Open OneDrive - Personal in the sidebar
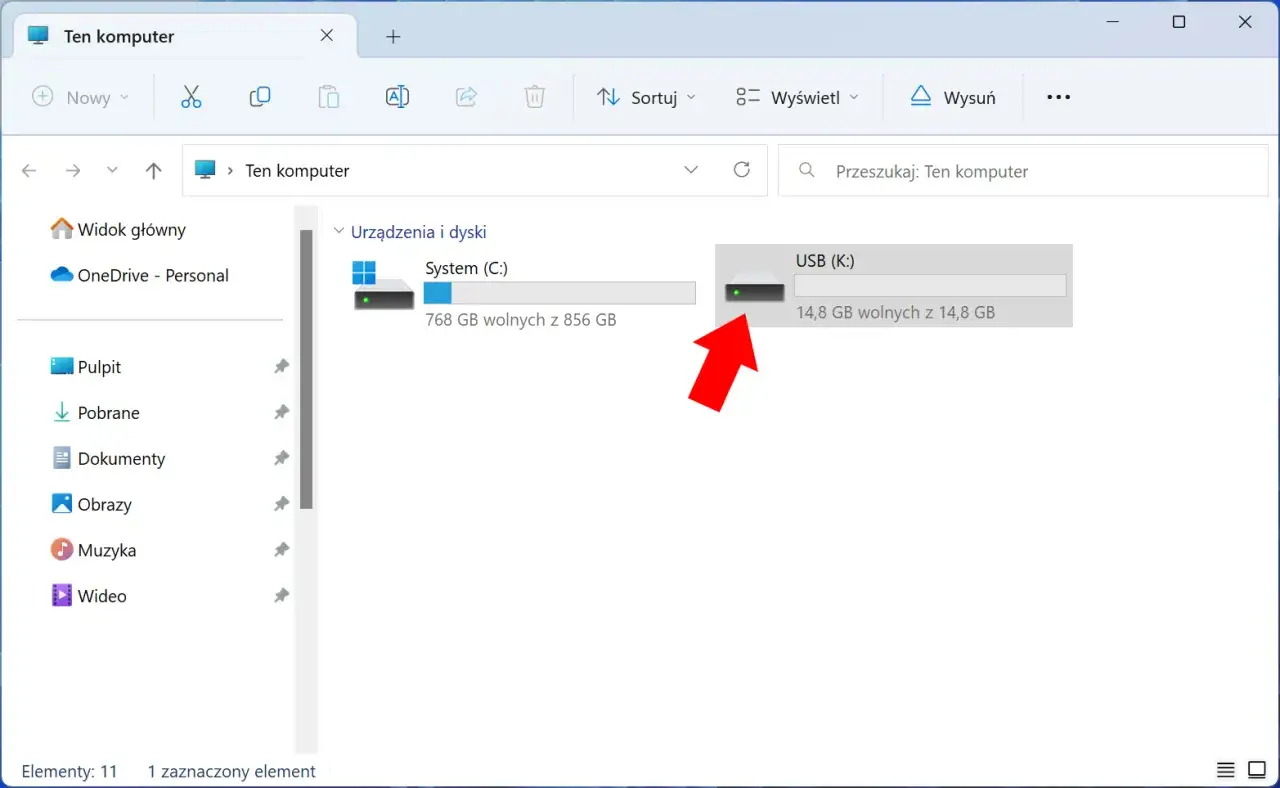The image size is (1280, 788). (x=152, y=275)
